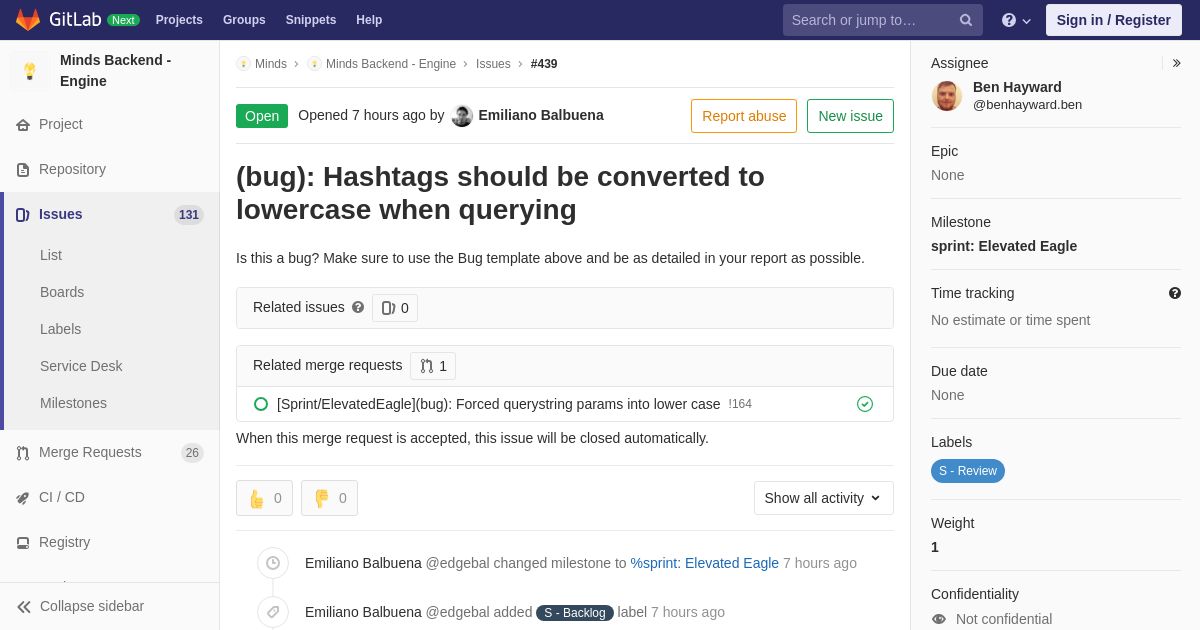
Task: Open Milestones in sidebar
Action: pyautogui.click(x=73, y=403)
